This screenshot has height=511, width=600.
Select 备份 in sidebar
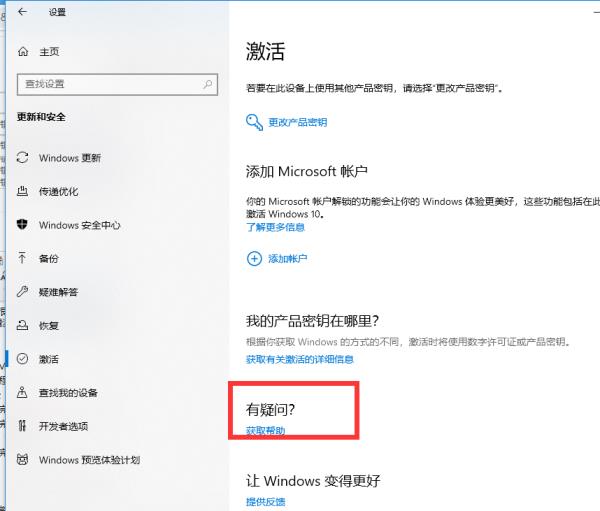49,258
